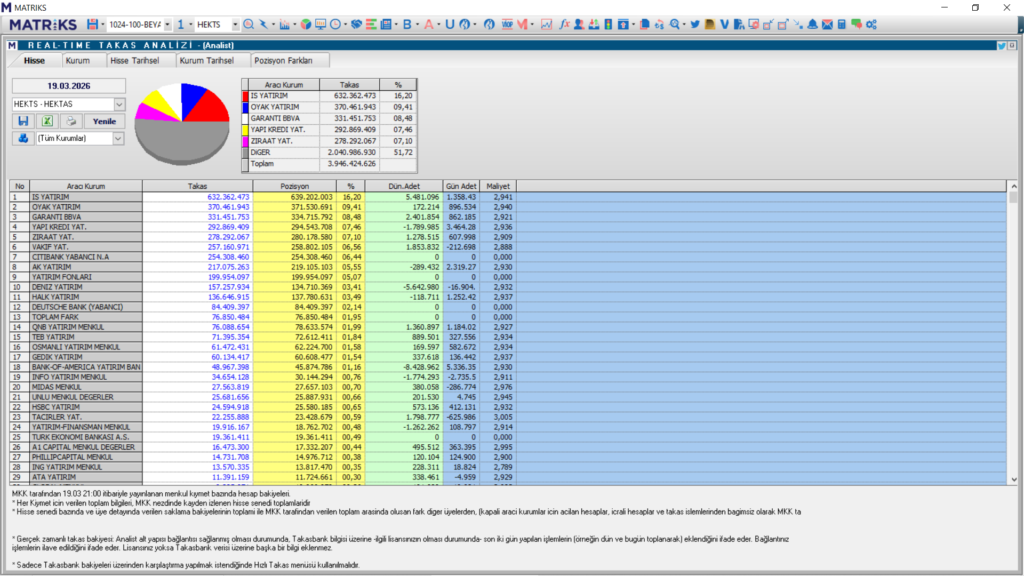Click the red IS YATIRIM color swatch in the legend

246,96
